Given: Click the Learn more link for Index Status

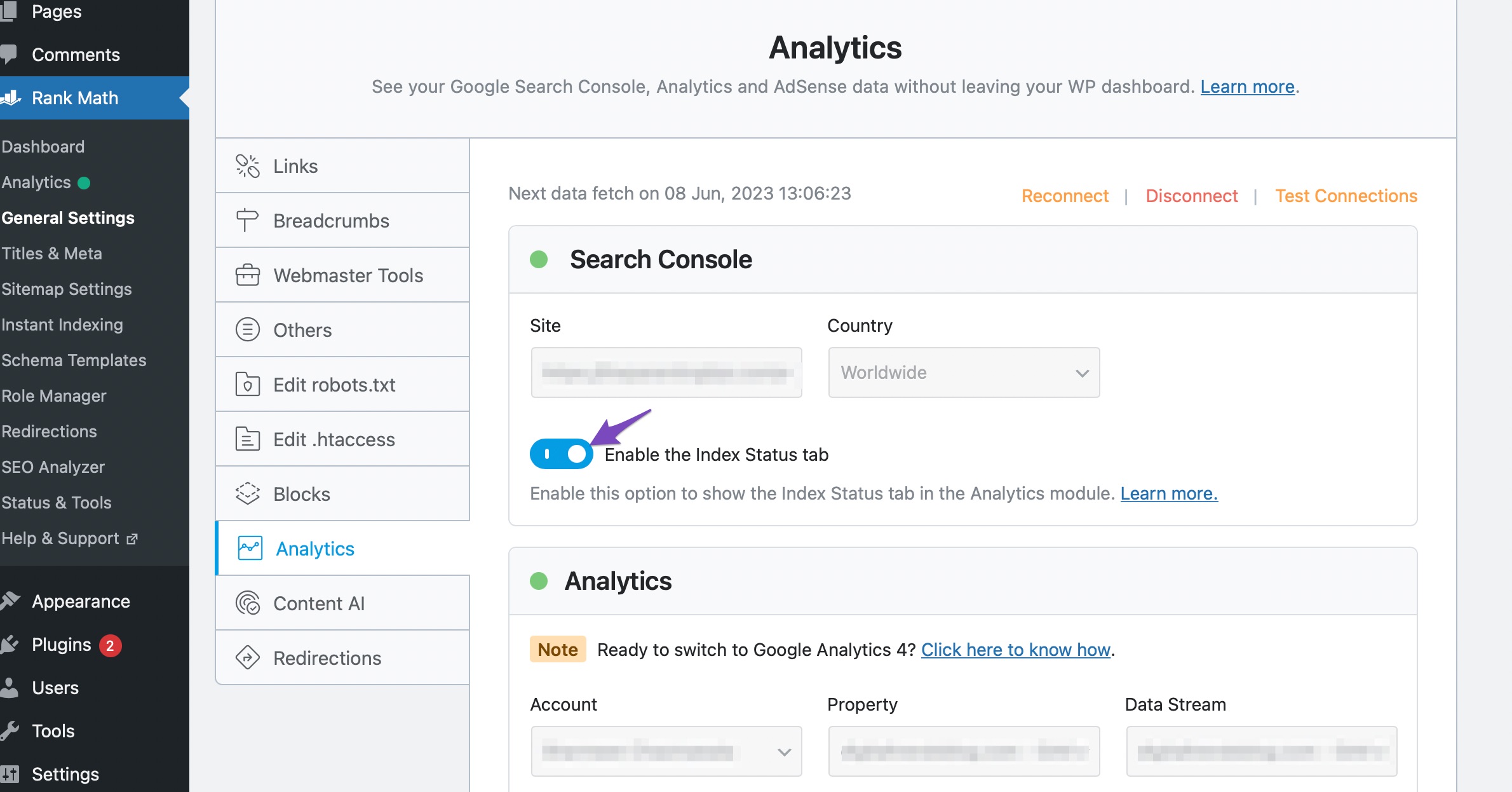Looking at the screenshot, I should tap(1167, 492).
